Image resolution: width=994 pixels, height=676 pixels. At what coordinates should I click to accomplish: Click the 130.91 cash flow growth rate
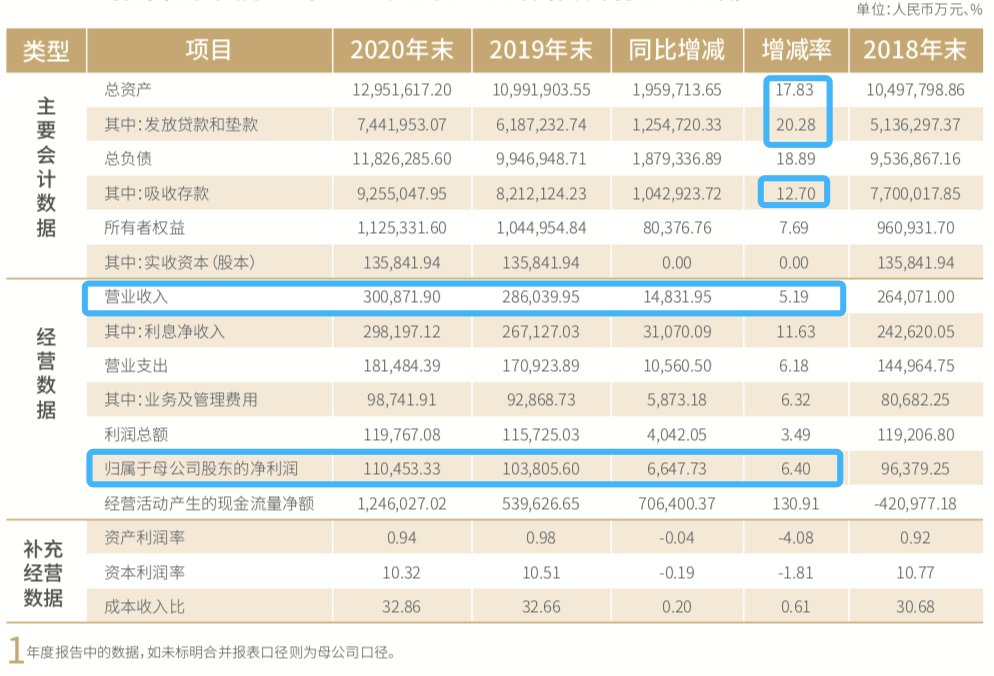click(x=796, y=504)
